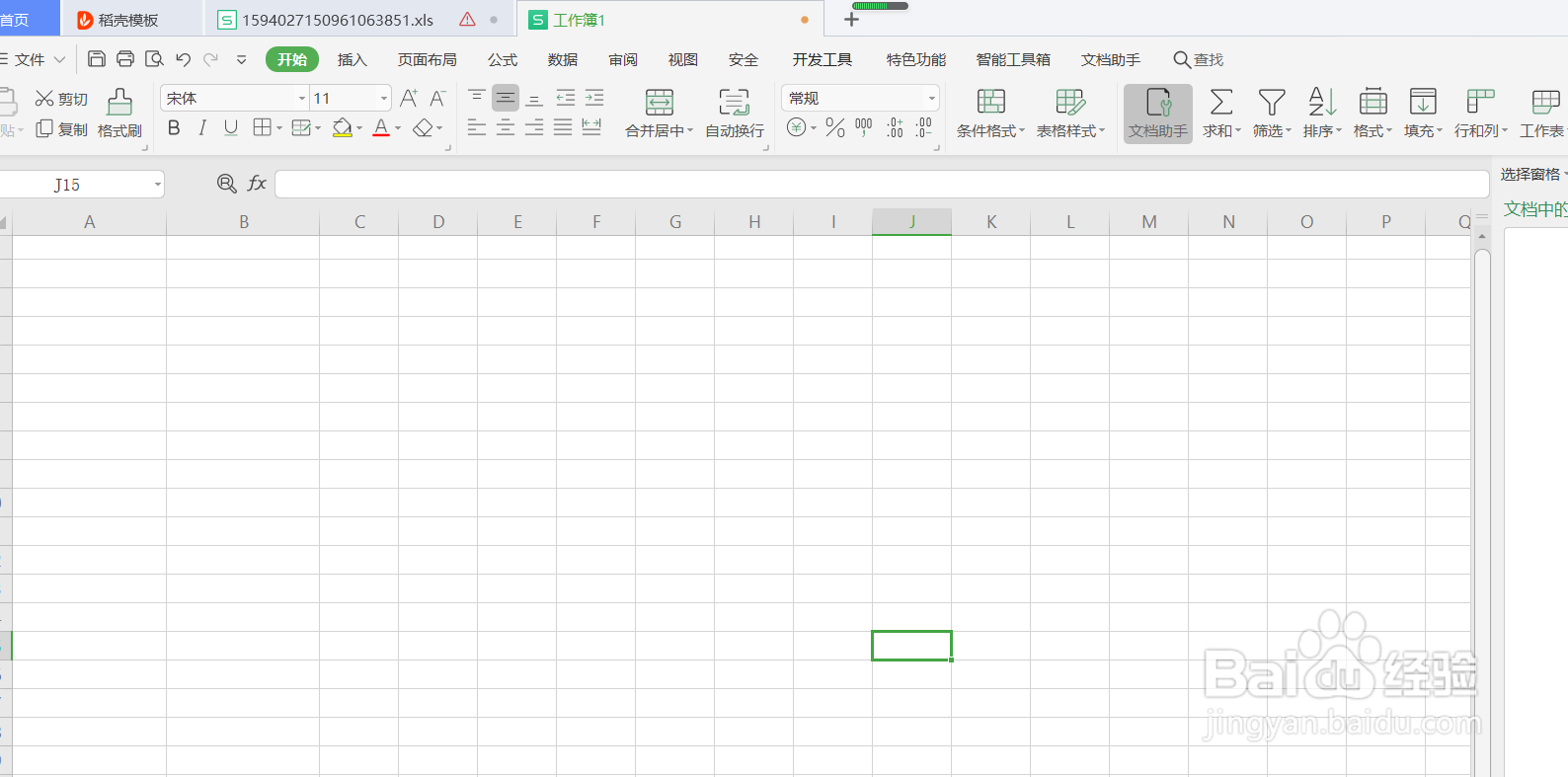The height and width of the screenshot is (777, 1568).
Task: Click the vertical scrollbar up arrow
Action: point(1482,237)
